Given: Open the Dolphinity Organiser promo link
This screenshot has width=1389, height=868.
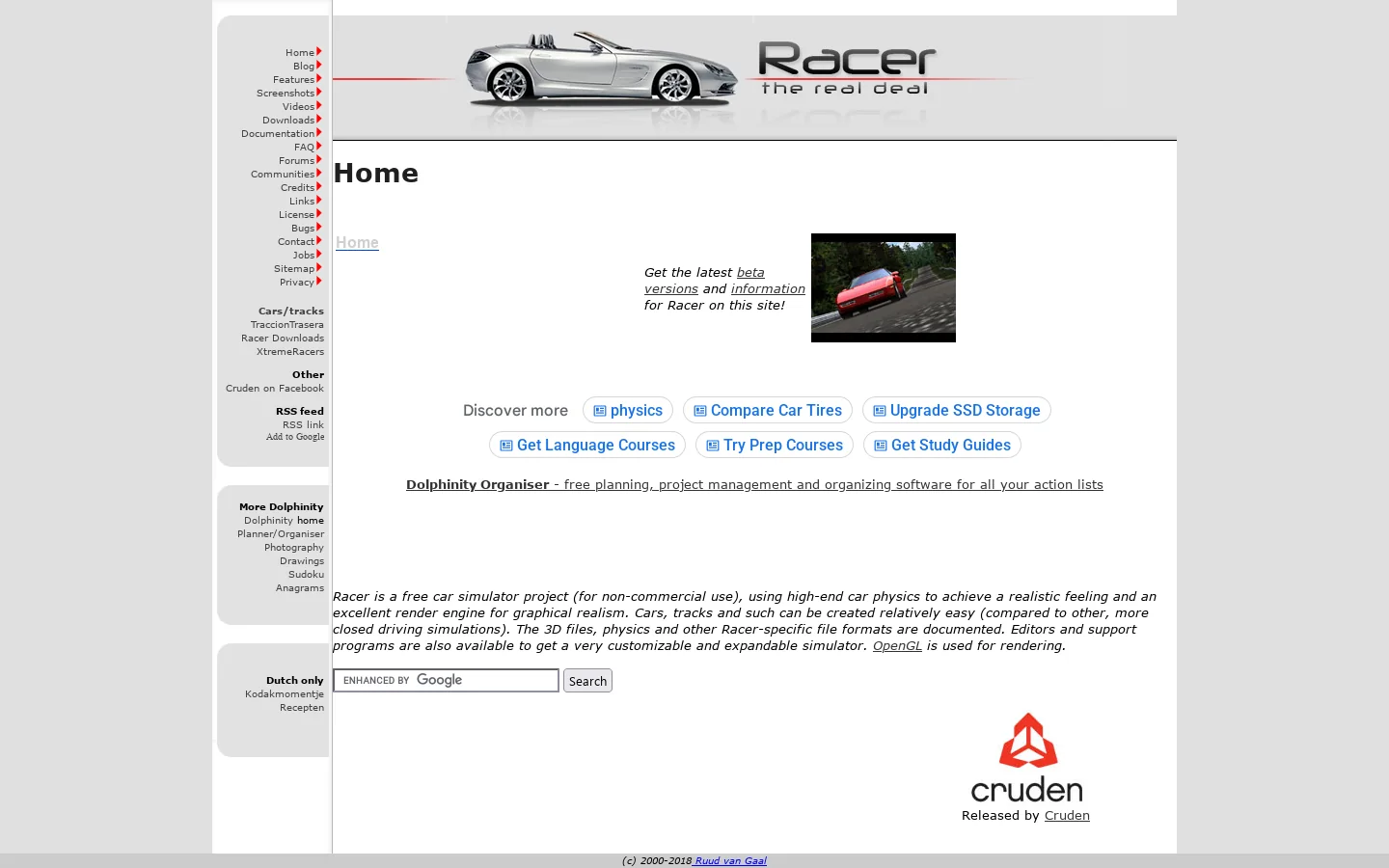Looking at the screenshot, I should click(x=754, y=485).
